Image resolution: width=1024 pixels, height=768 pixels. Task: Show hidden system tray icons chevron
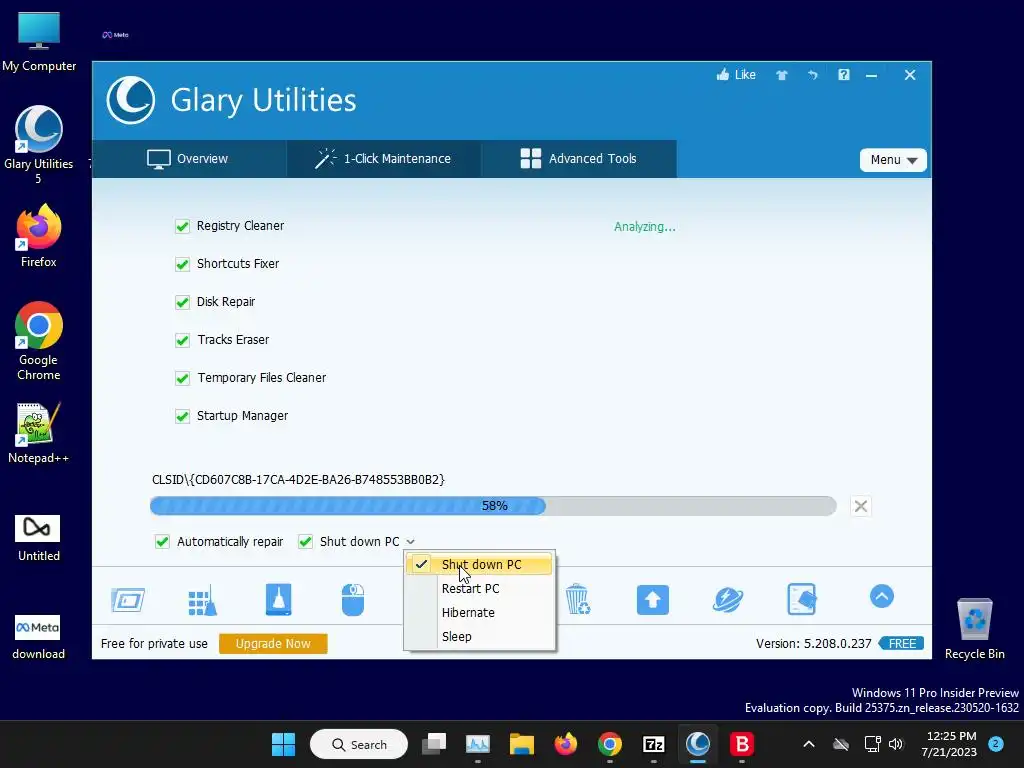(808, 744)
